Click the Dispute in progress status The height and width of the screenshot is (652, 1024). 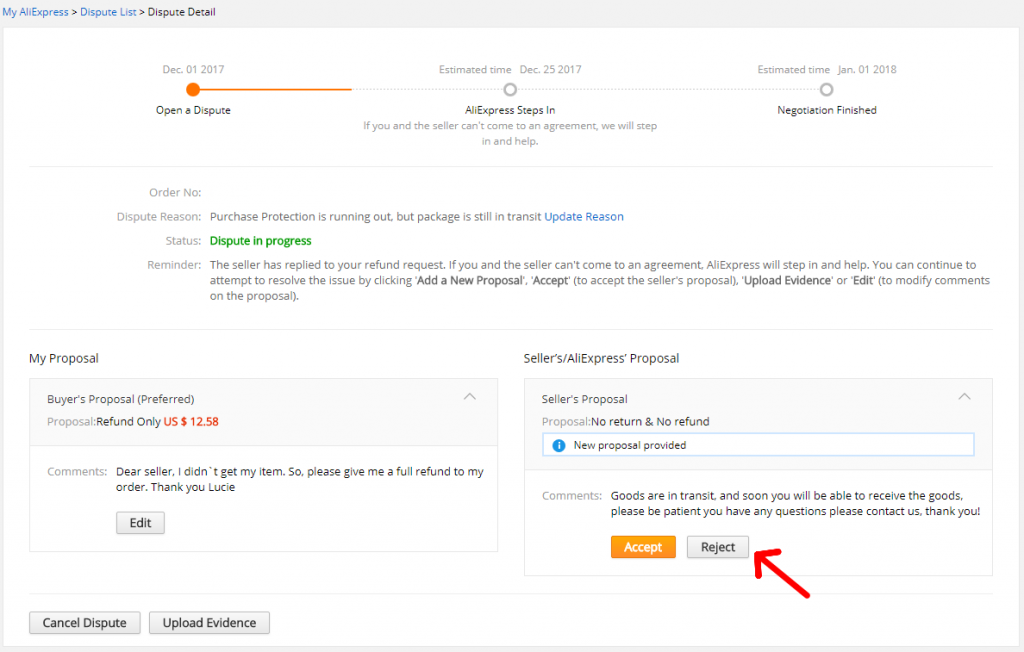click(260, 241)
